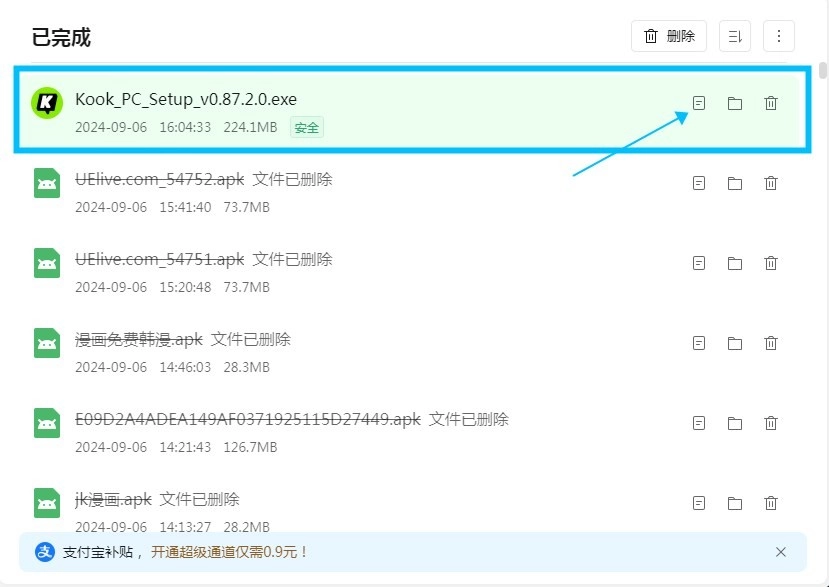The width and height of the screenshot is (829, 587).
Task: Click the vertical scrollbar thumb
Action: point(823,70)
